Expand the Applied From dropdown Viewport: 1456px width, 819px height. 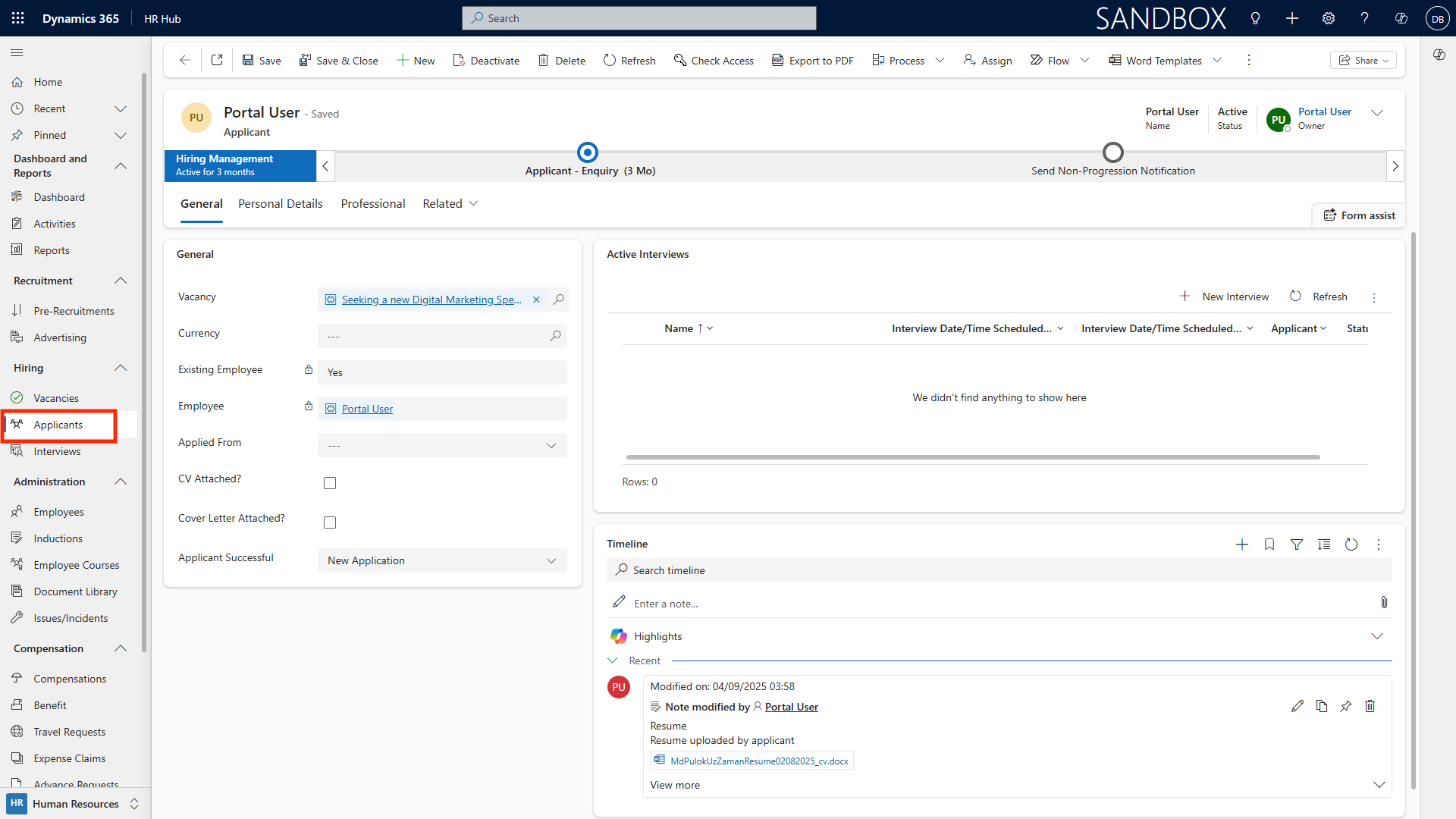[442, 445]
